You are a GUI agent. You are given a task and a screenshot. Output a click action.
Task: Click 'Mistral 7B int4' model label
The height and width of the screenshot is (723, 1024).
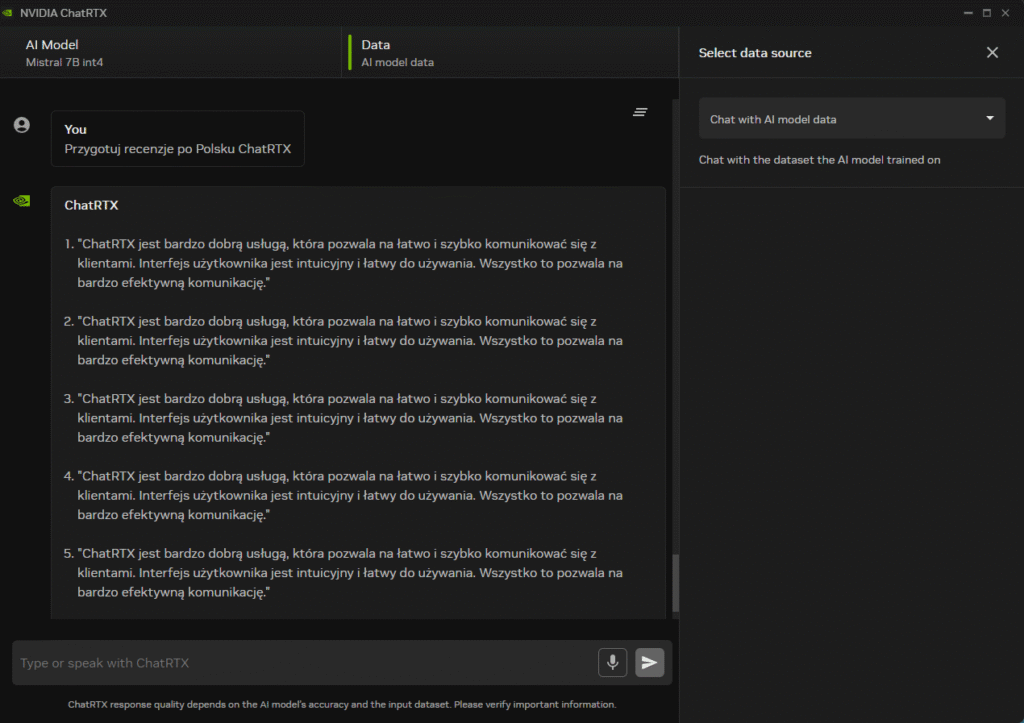click(64, 63)
